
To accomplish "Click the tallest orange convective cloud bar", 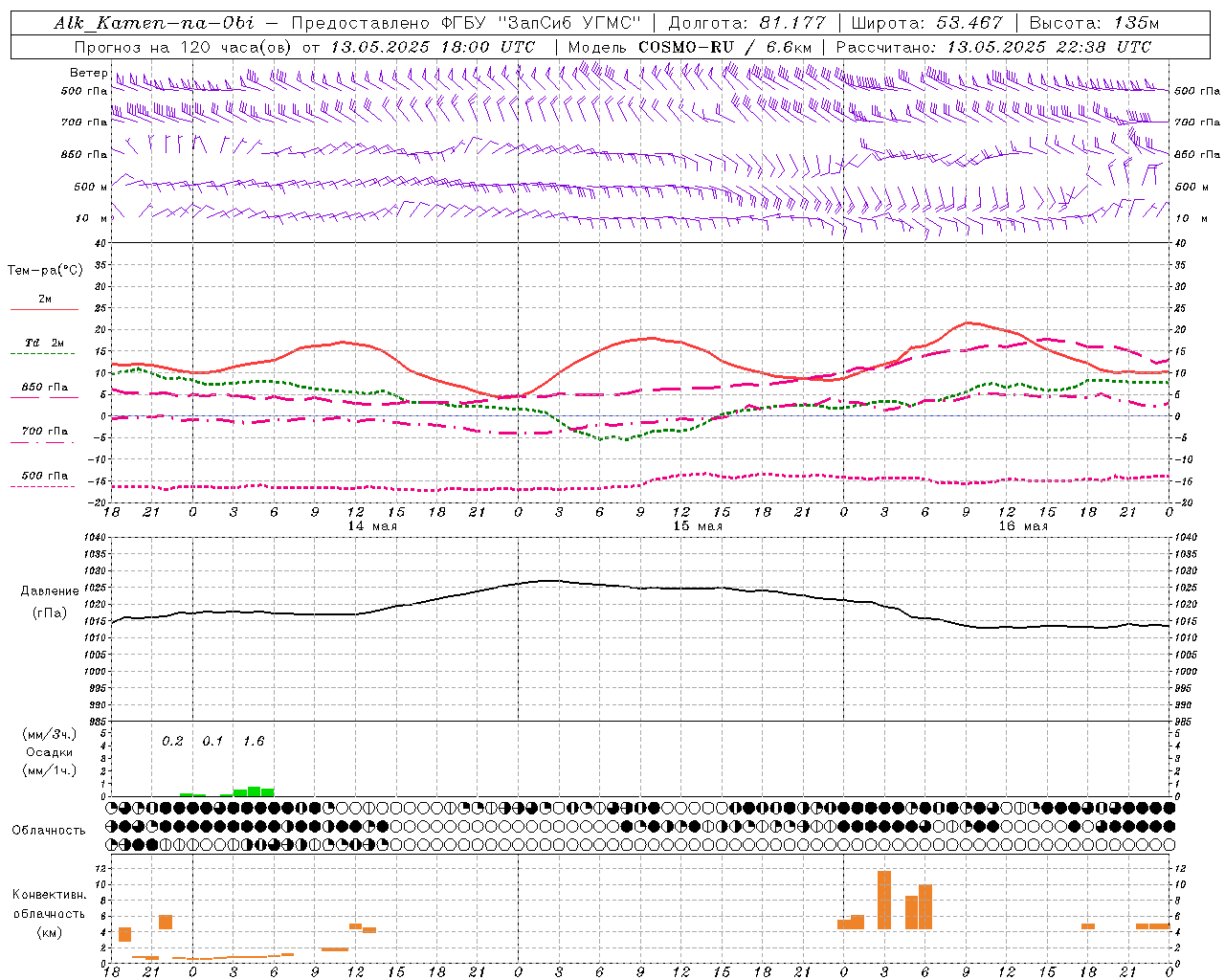I will (884, 900).
